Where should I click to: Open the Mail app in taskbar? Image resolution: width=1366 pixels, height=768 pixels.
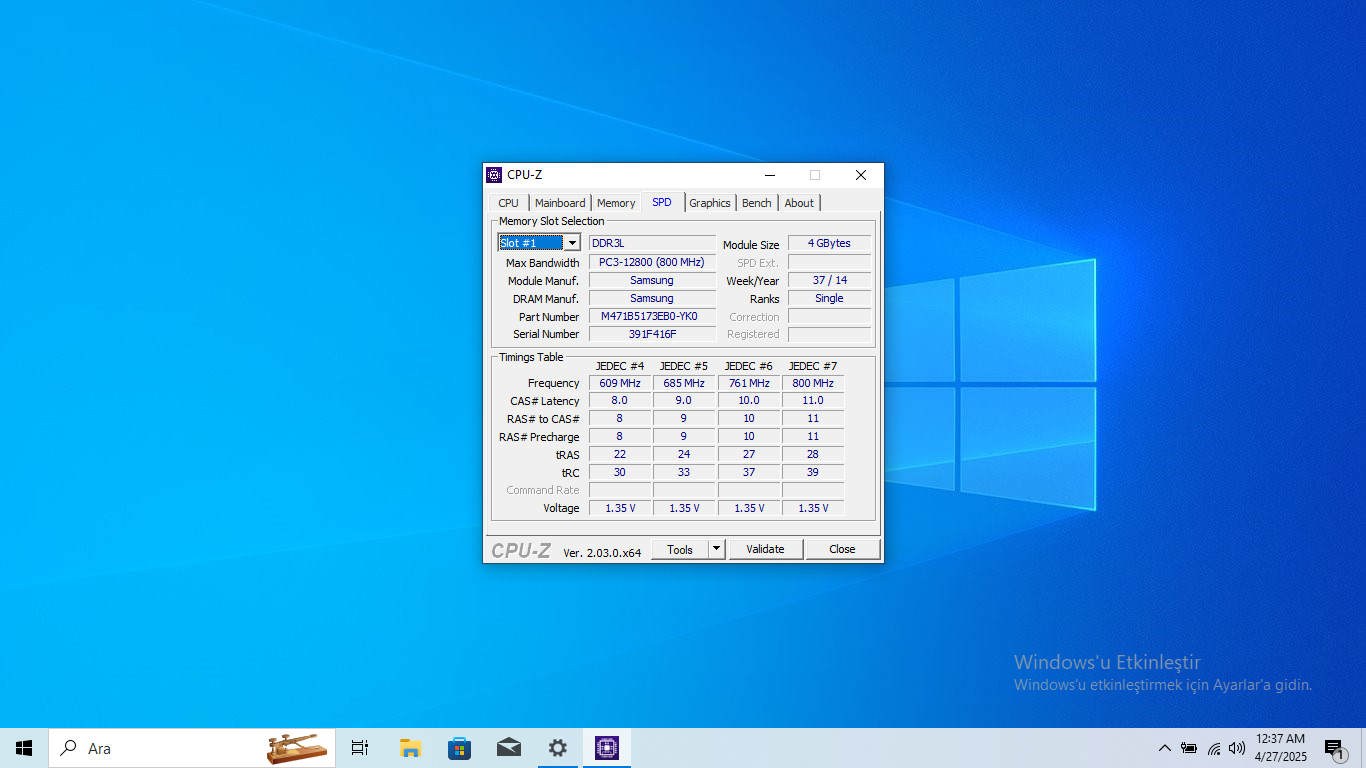508,748
